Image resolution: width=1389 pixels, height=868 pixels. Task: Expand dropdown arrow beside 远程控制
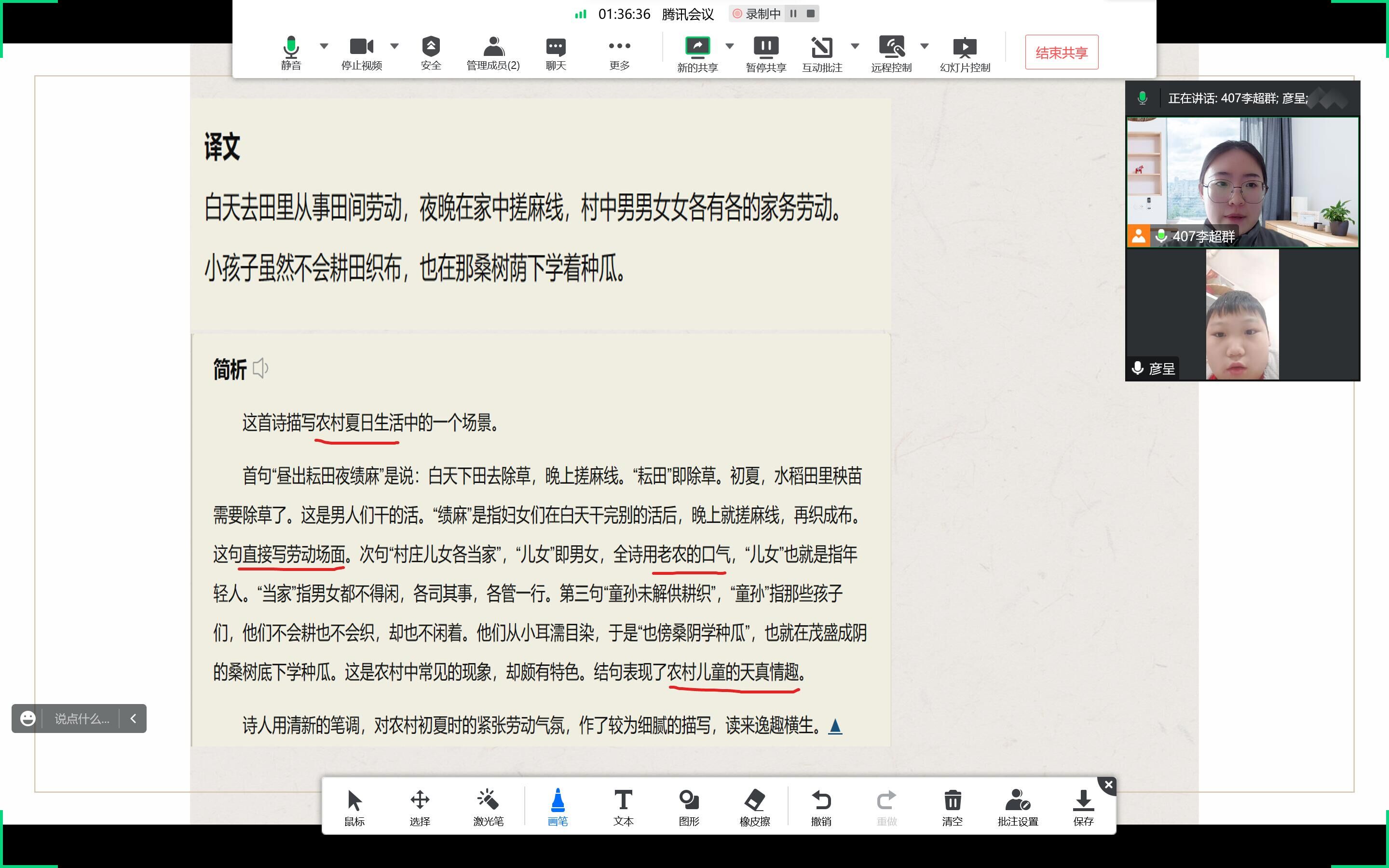point(924,46)
